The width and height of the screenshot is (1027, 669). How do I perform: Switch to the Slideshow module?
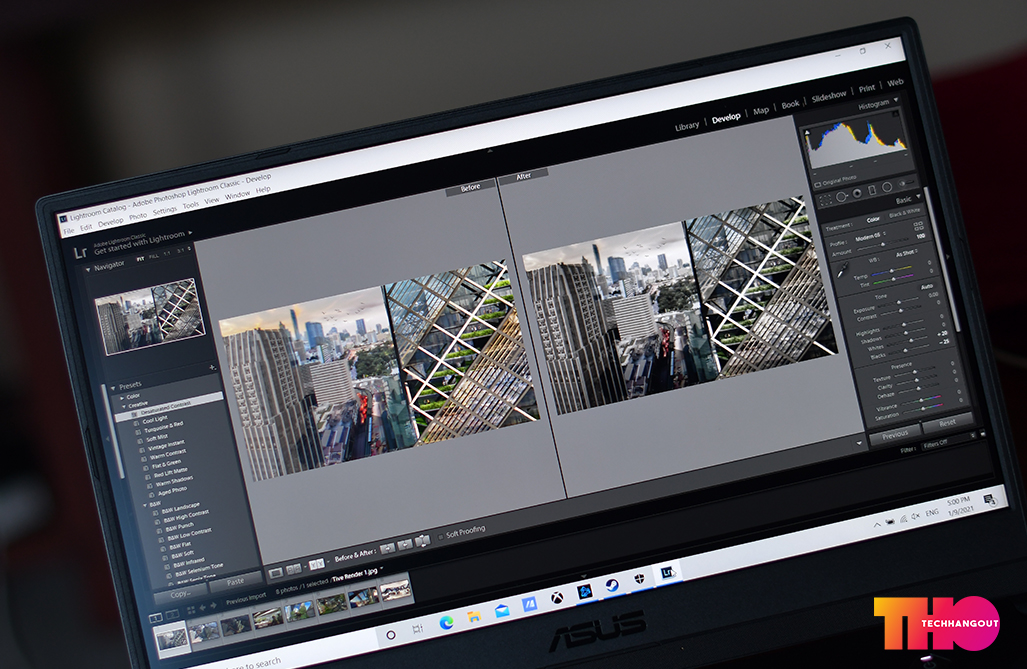click(829, 96)
